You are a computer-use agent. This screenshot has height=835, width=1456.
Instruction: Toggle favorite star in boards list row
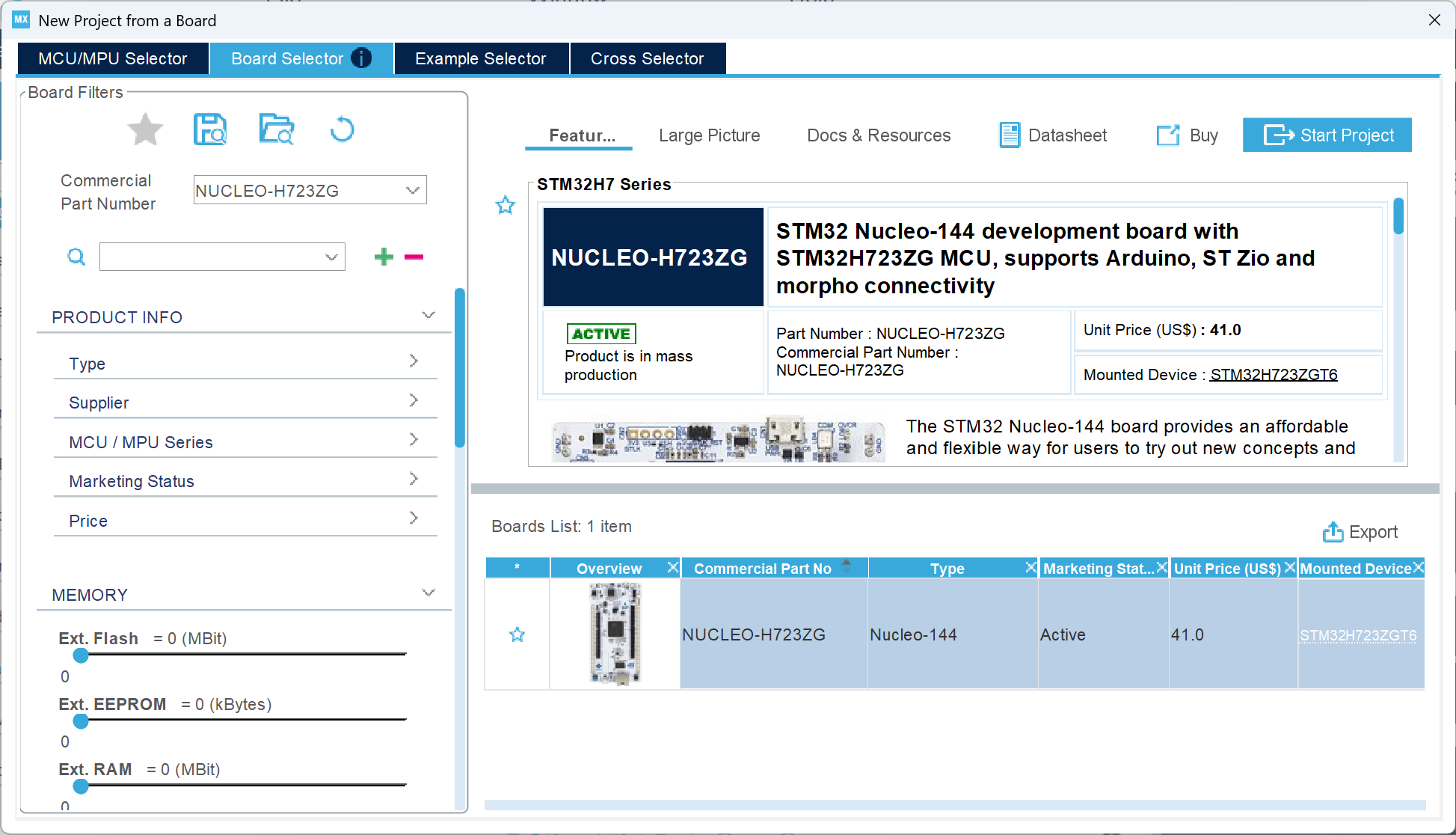coord(517,634)
